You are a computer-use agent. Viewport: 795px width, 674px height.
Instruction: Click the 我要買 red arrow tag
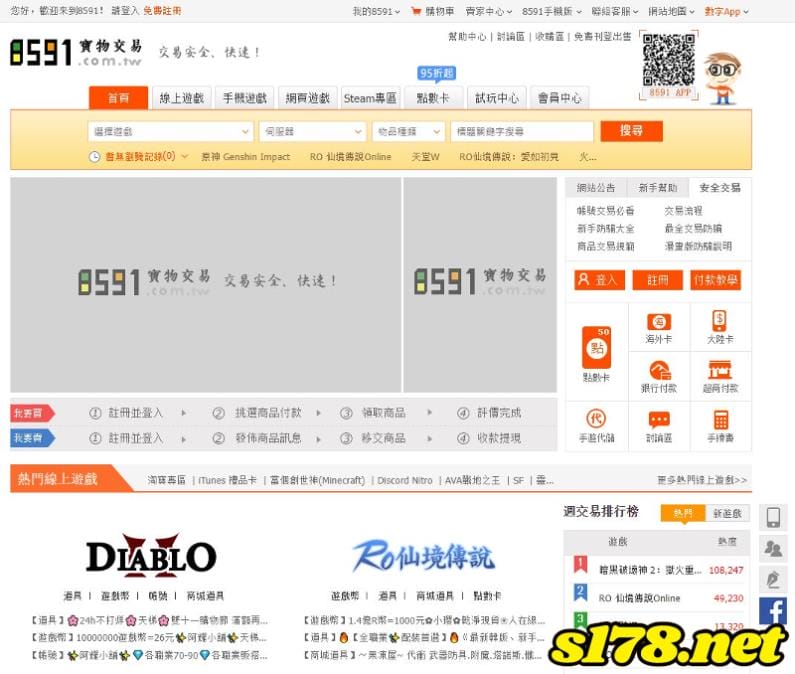point(32,413)
